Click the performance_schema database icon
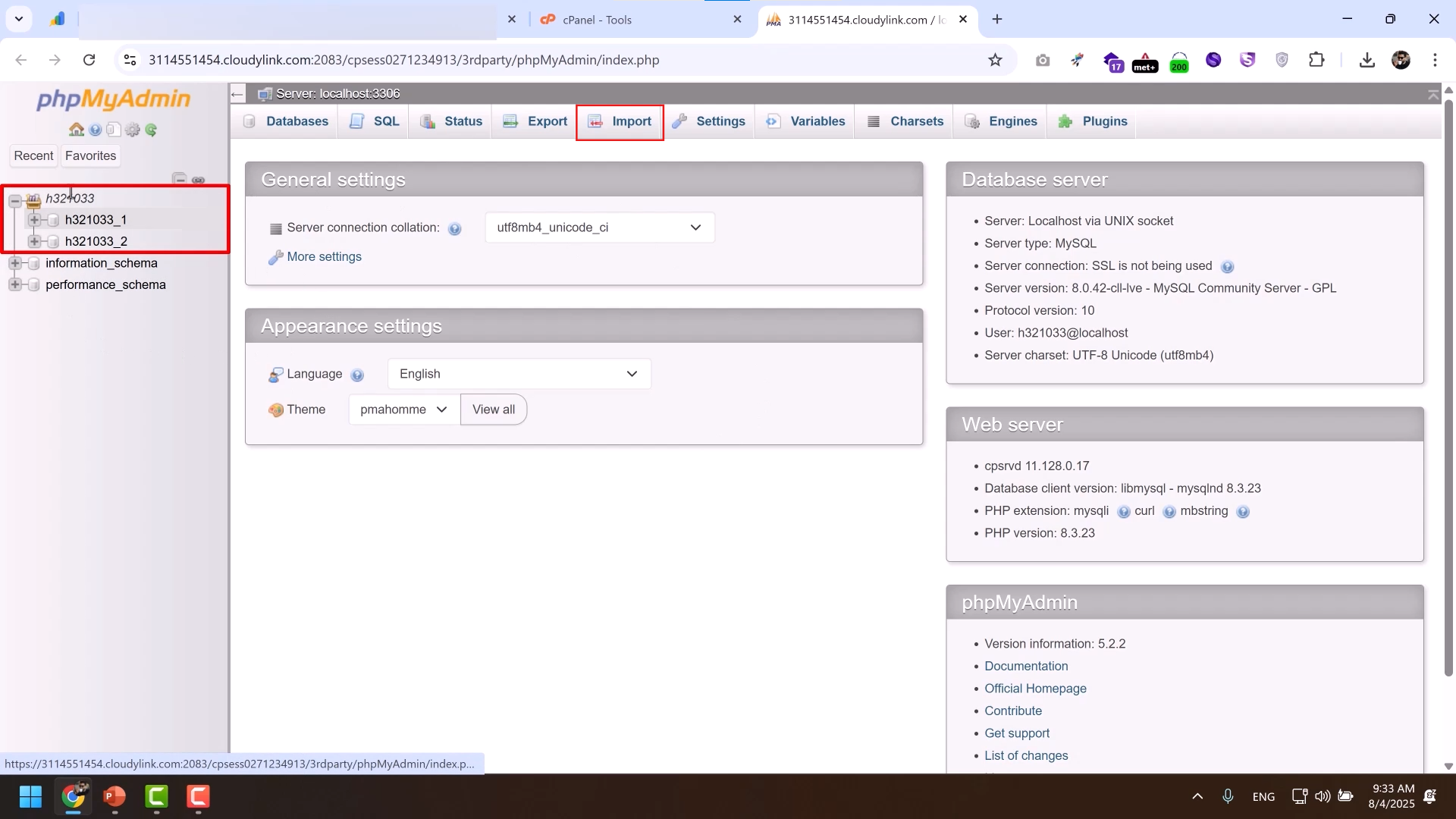This screenshot has width=1456, height=819. 33,285
